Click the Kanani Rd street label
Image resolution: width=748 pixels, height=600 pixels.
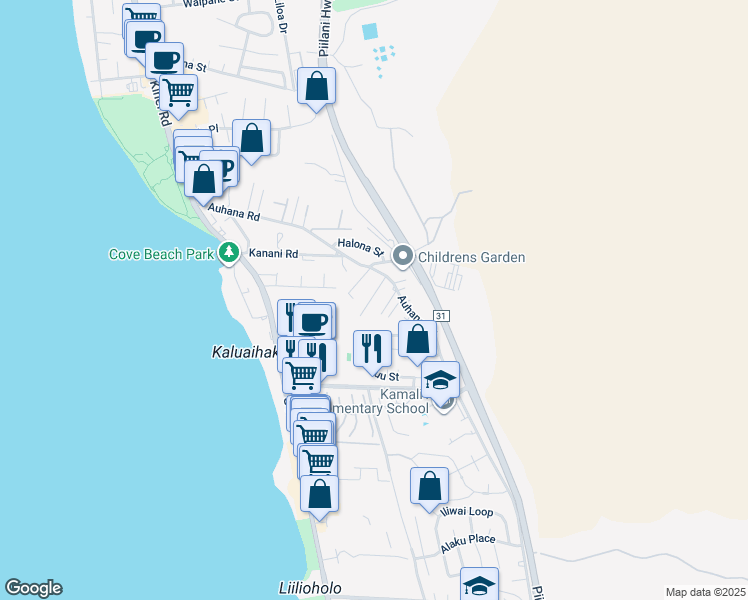[x=273, y=253]
